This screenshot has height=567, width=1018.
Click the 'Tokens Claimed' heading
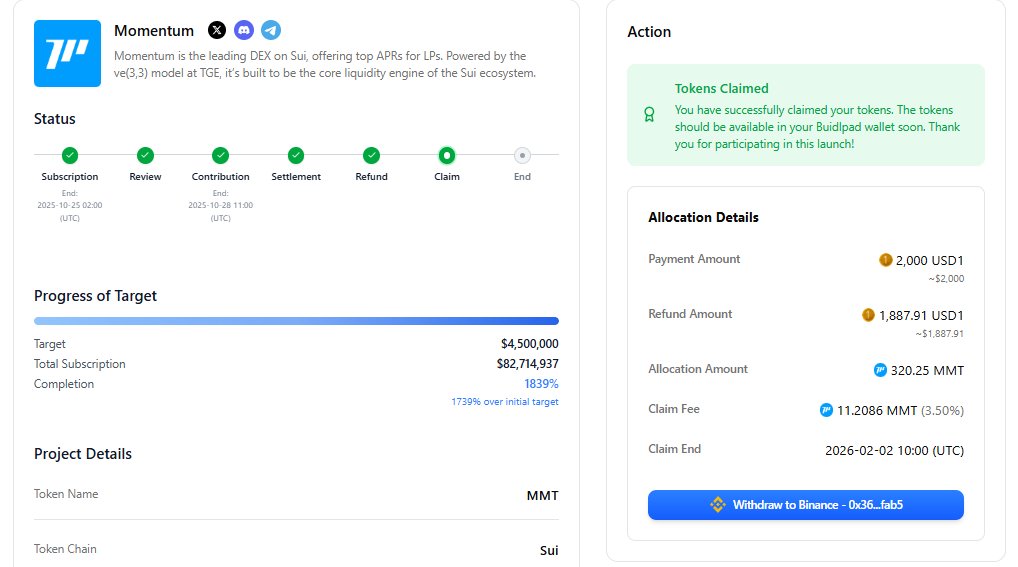point(721,88)
